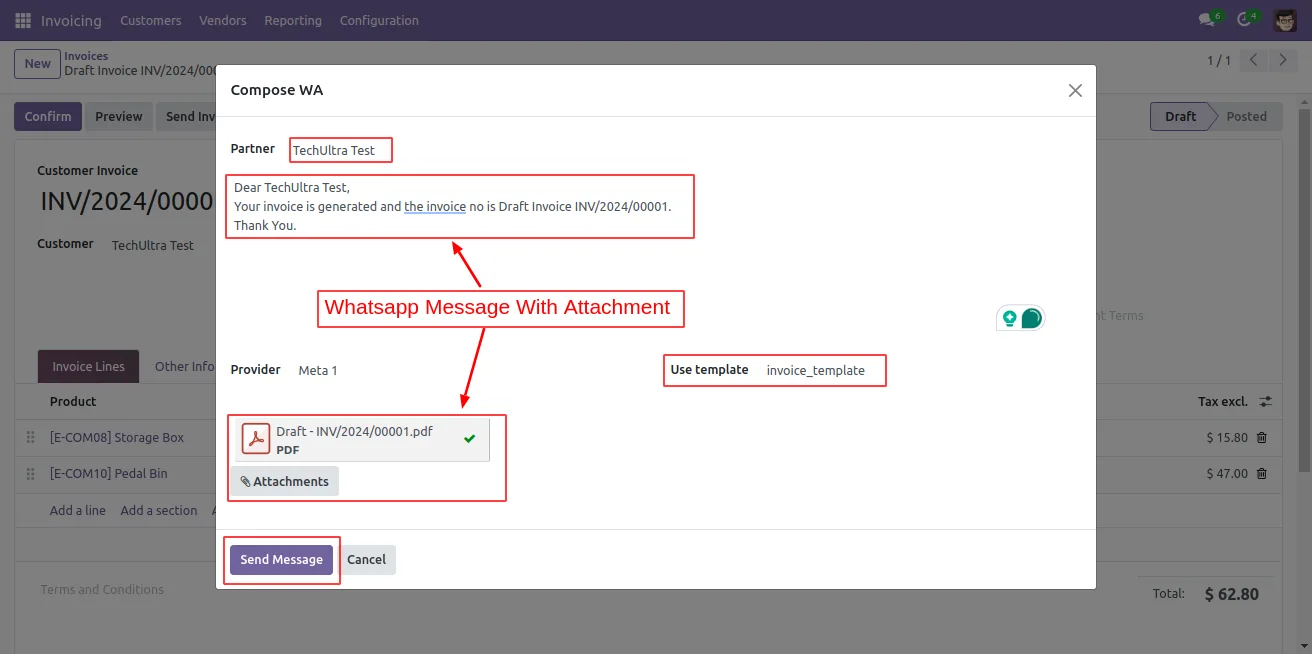The image size is (1312, 654).
Task: Click the green checkmark on the PDF attachment
Action: (470, 438)
